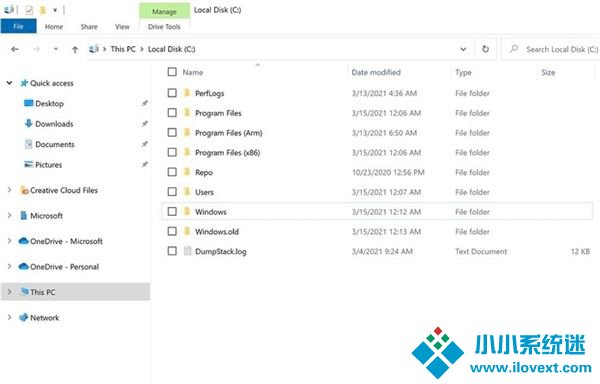Expand the OneDrive - Personal node
Screen dimensions: 600x384
tap(10, 266)
